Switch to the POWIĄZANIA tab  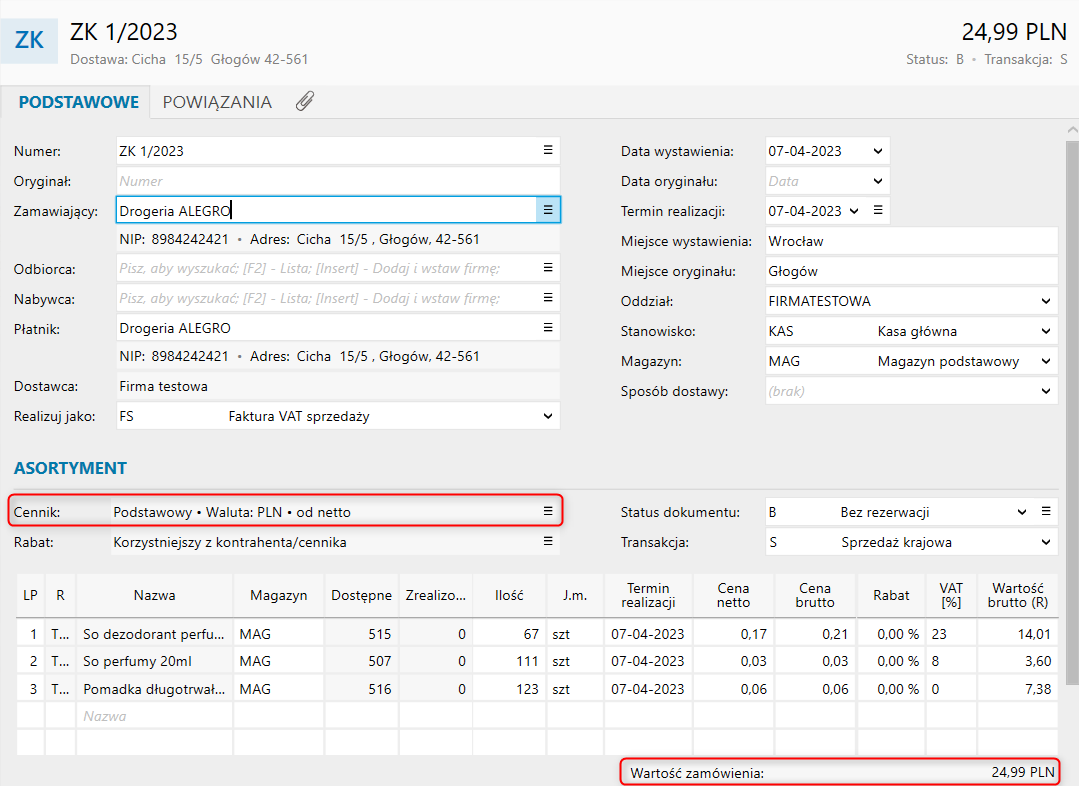[217, 102]
